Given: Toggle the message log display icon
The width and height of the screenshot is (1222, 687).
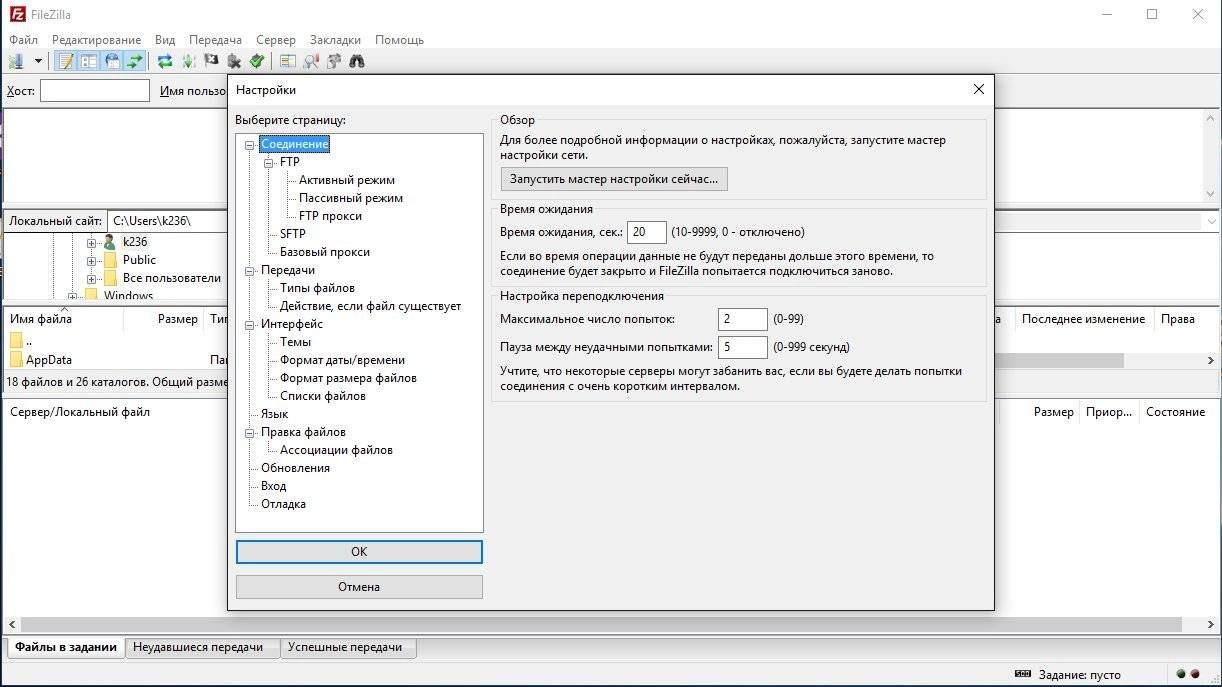Looking at the screenshot, I should 66,61.
